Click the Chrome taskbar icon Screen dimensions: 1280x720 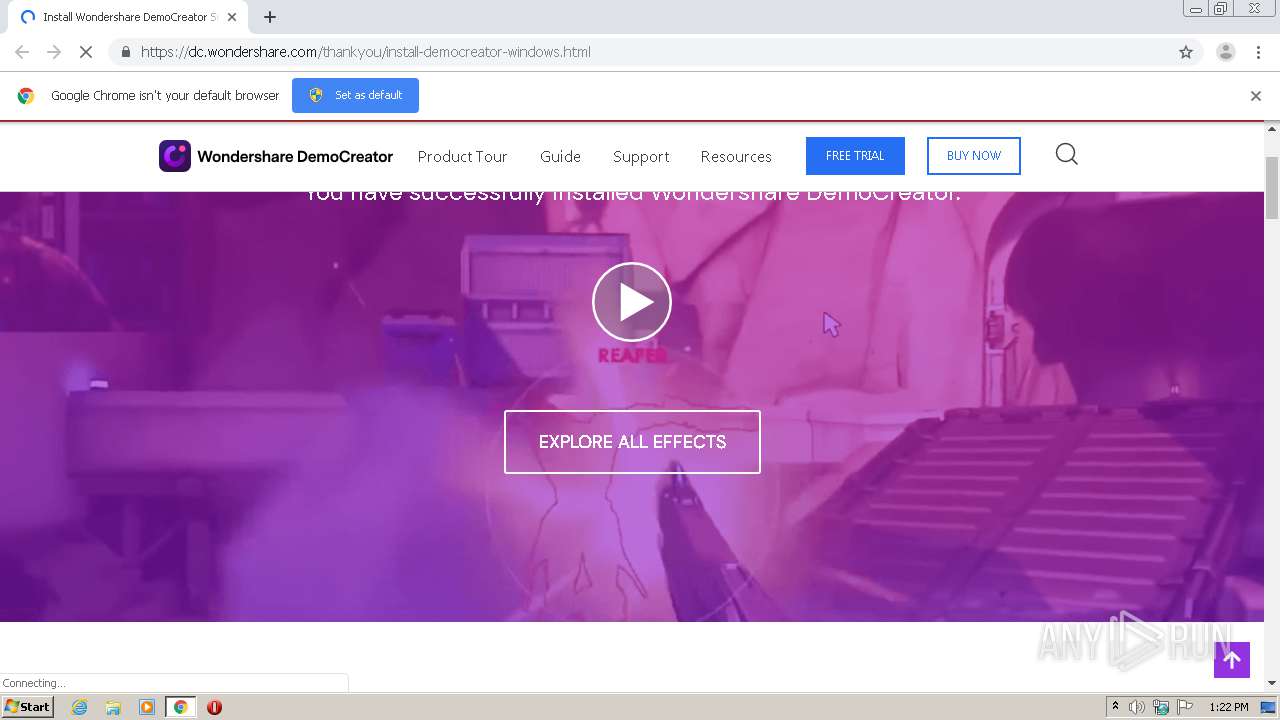(180, 707)
